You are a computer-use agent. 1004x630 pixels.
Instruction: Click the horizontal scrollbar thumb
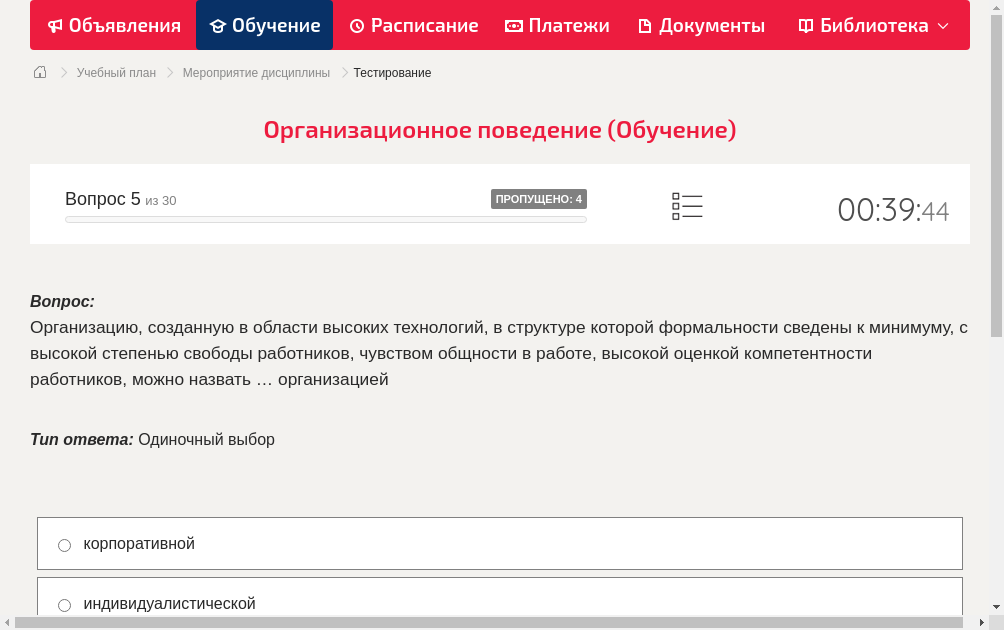pos(489,622)
